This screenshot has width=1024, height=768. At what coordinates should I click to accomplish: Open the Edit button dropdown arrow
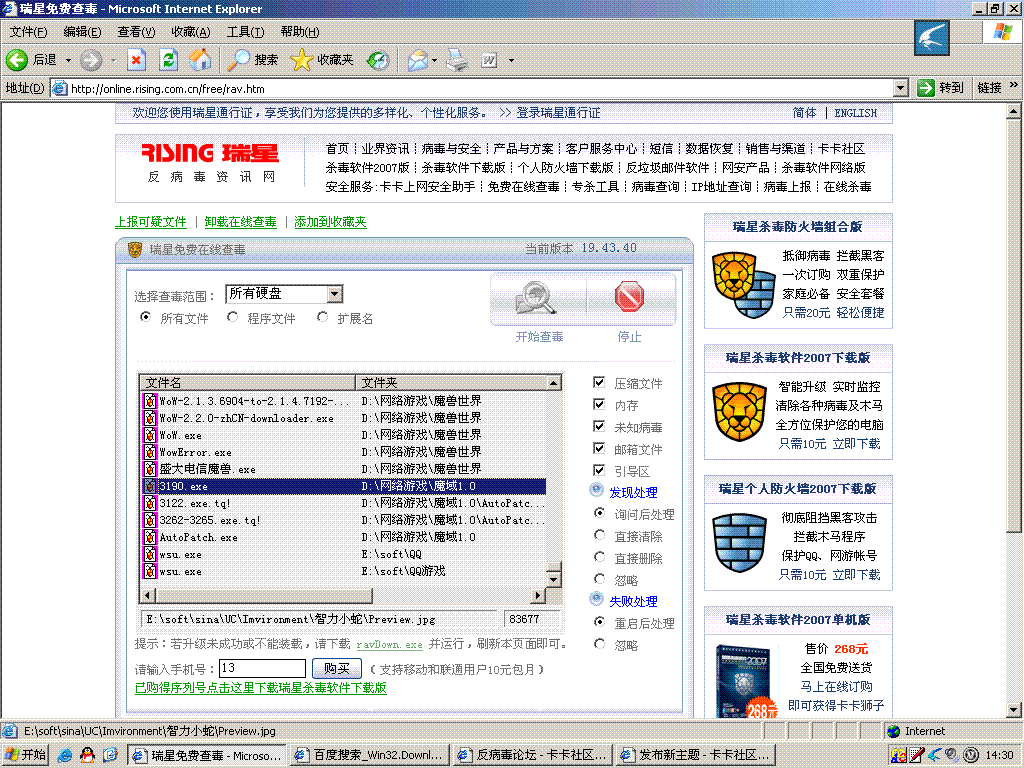pos(511,60)
